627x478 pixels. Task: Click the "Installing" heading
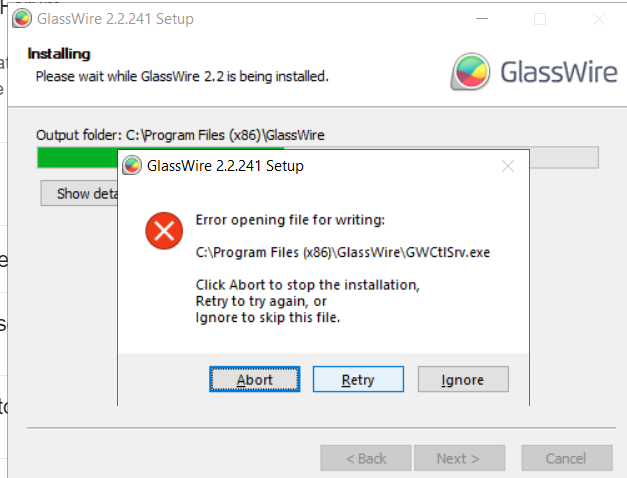58,54
